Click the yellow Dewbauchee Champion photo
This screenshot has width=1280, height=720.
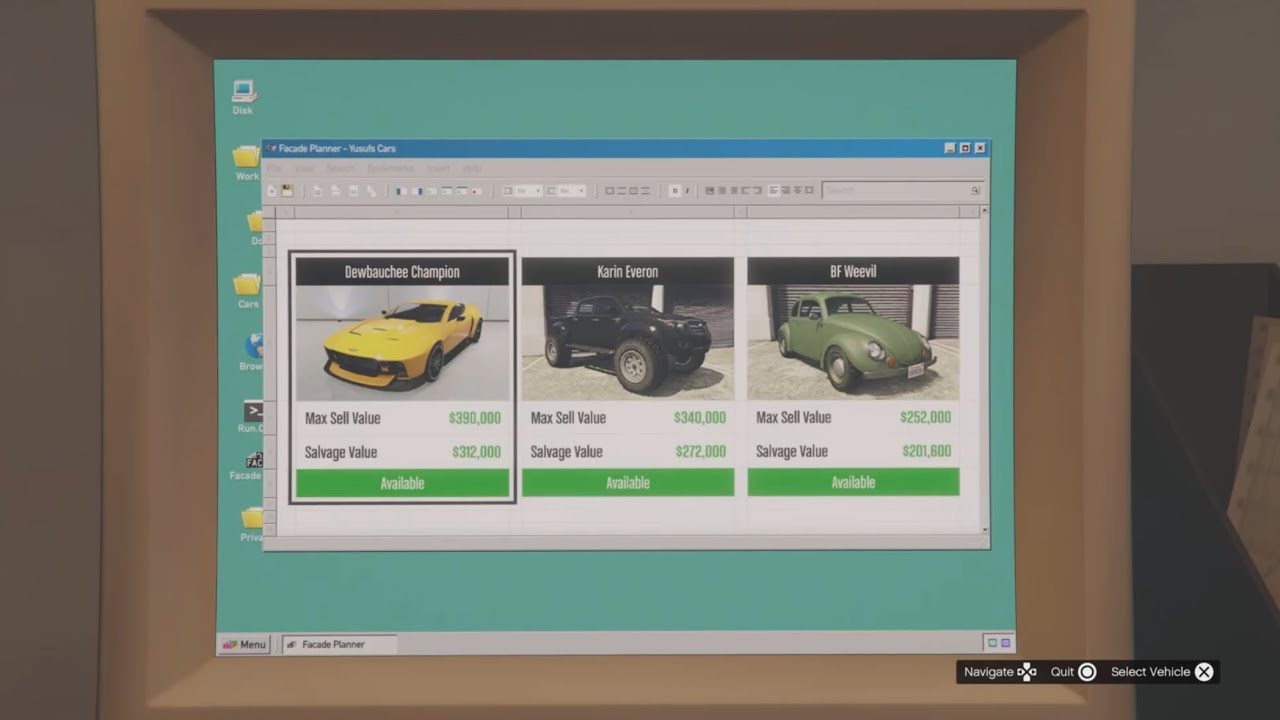(402, 343)
